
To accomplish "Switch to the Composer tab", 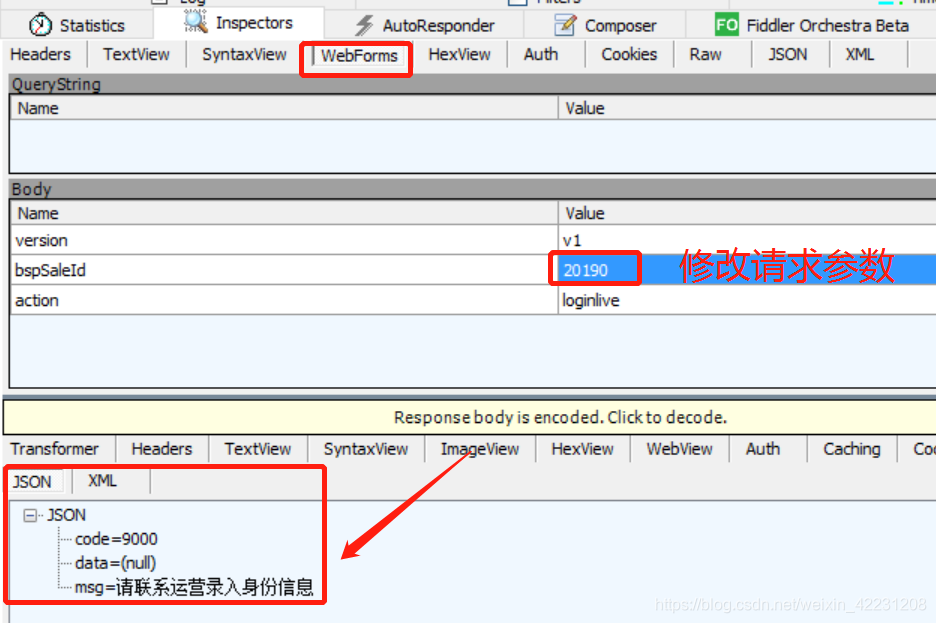I will [605, 25].
